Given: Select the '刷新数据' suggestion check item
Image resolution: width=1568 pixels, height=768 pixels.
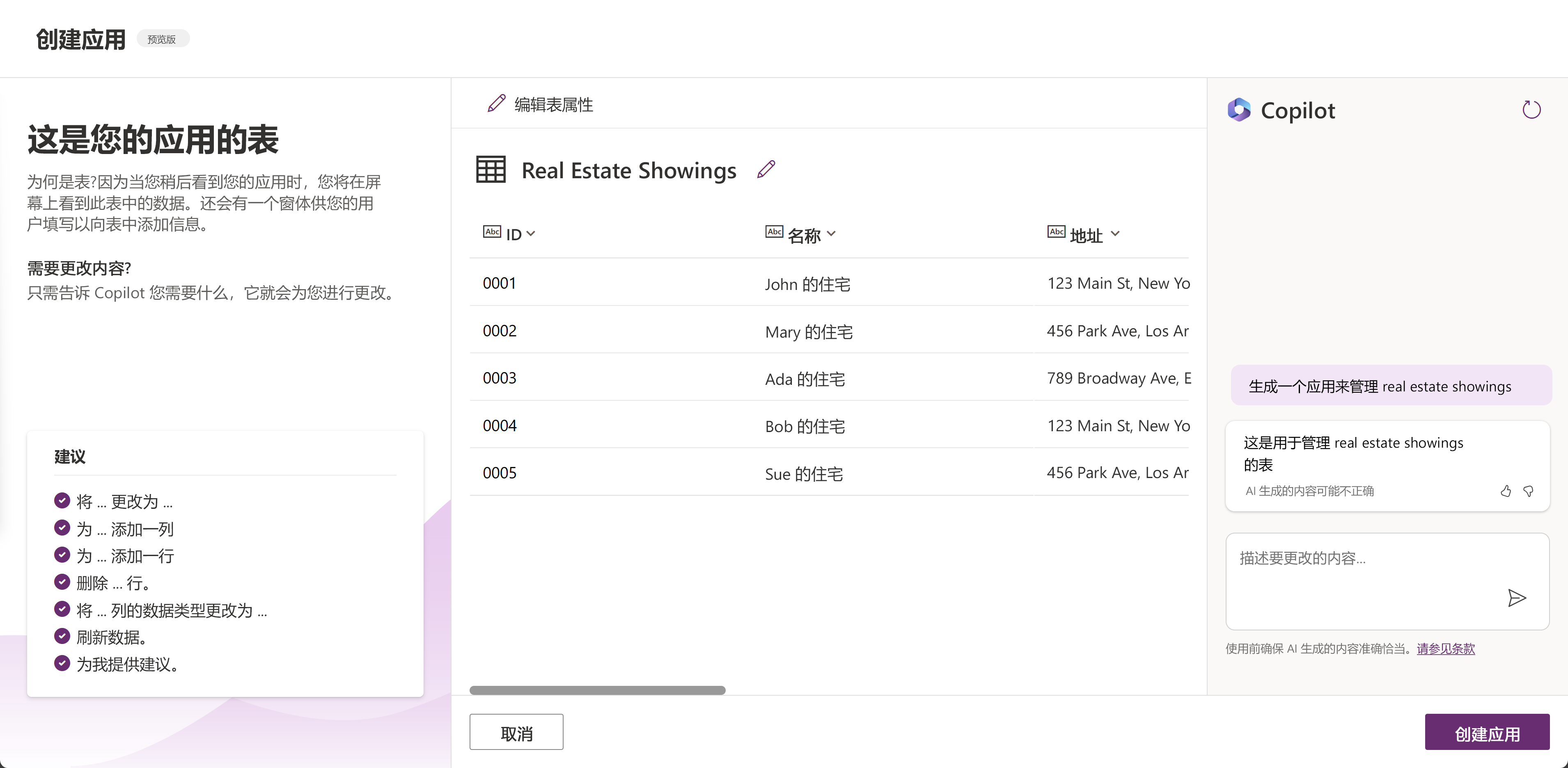Looking at the screenshot, I should 62,637.
